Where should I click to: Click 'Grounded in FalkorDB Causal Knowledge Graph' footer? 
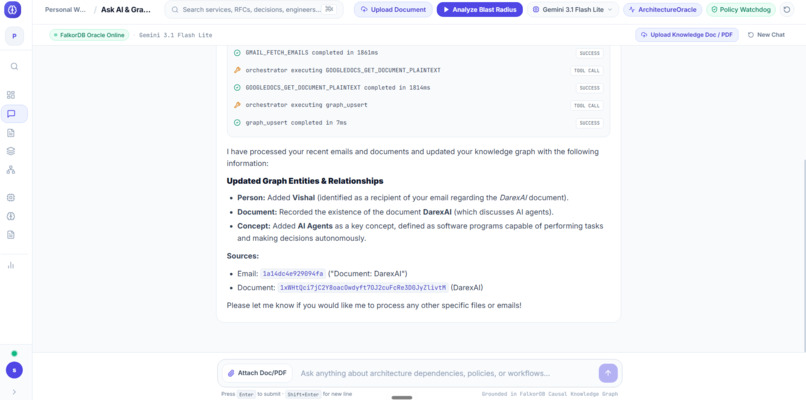[x=549, y=394]
